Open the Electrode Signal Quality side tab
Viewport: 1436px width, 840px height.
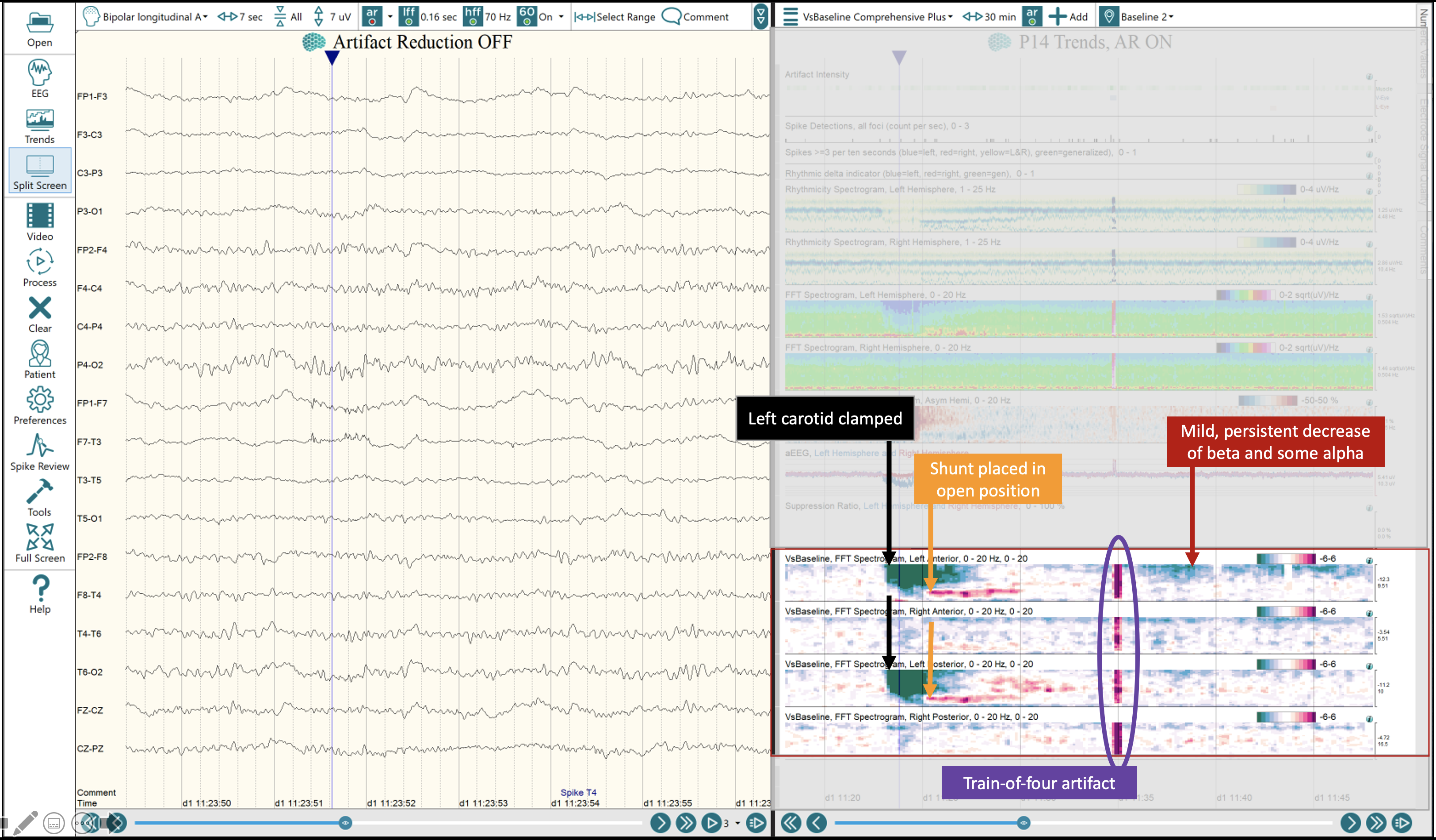[1423, 151]
